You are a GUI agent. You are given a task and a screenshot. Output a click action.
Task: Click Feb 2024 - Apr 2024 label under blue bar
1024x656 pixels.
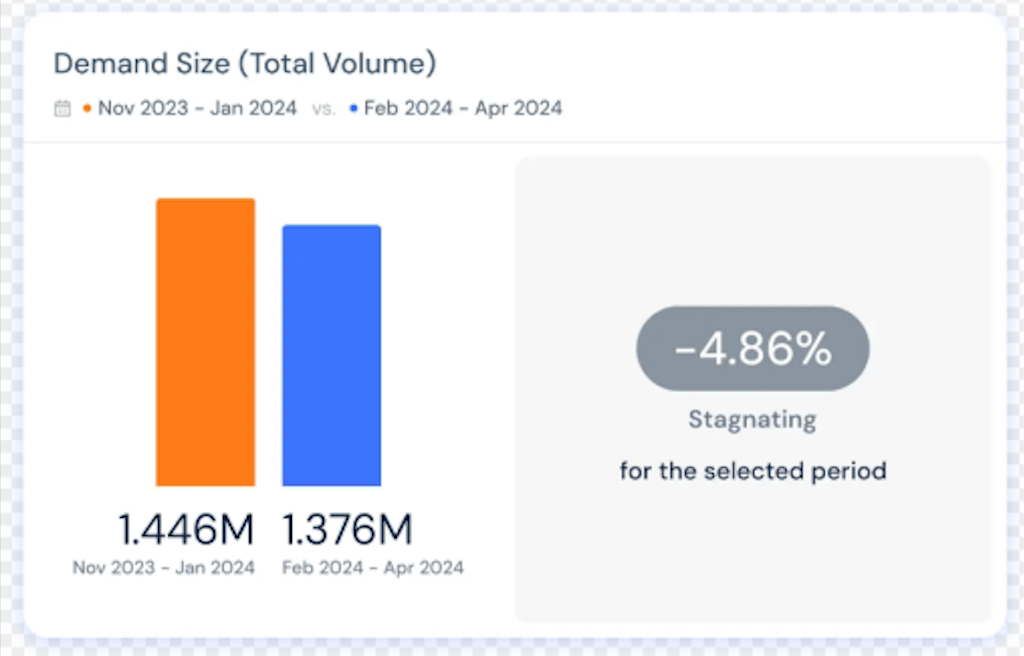click(x=373, y=568)
